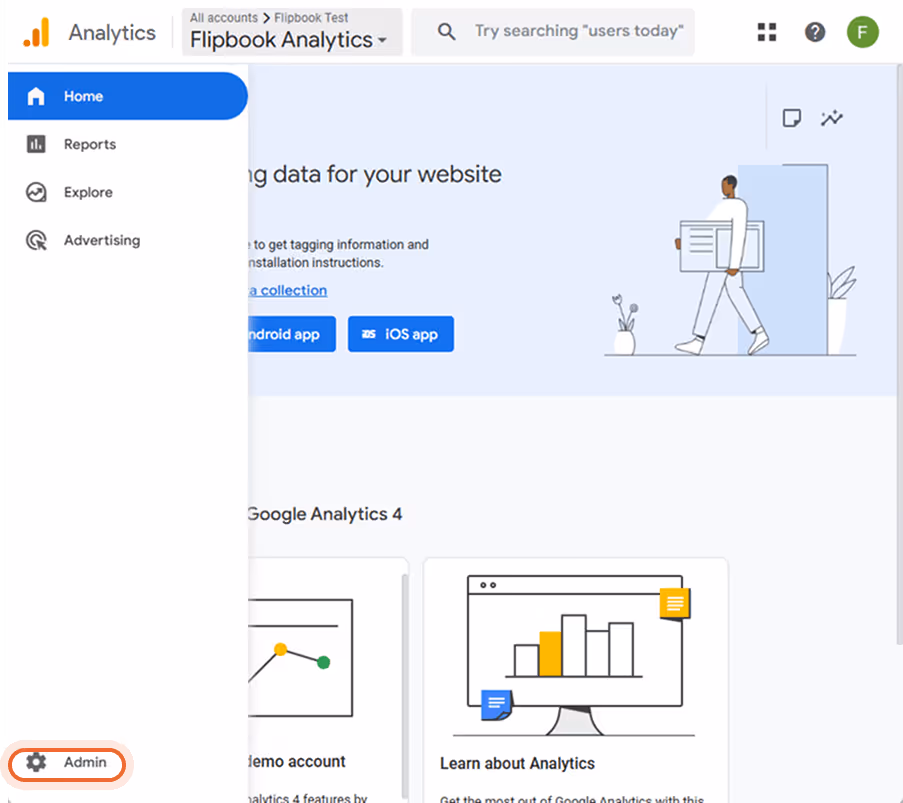This screenshot has width=903, height=803.
Task: Click the Admin gear icon
Action: (36, 762)
